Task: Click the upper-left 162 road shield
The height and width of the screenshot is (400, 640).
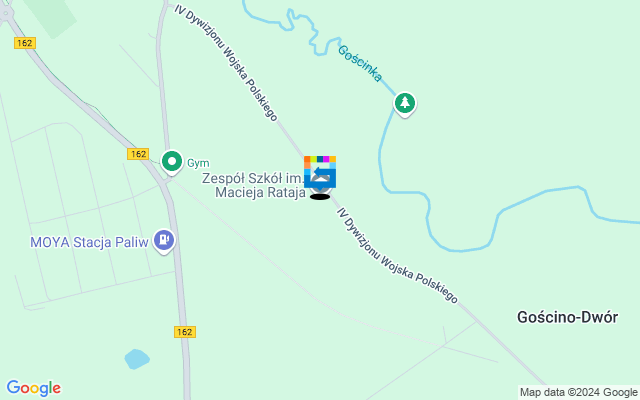Action: tap(25, 43)
